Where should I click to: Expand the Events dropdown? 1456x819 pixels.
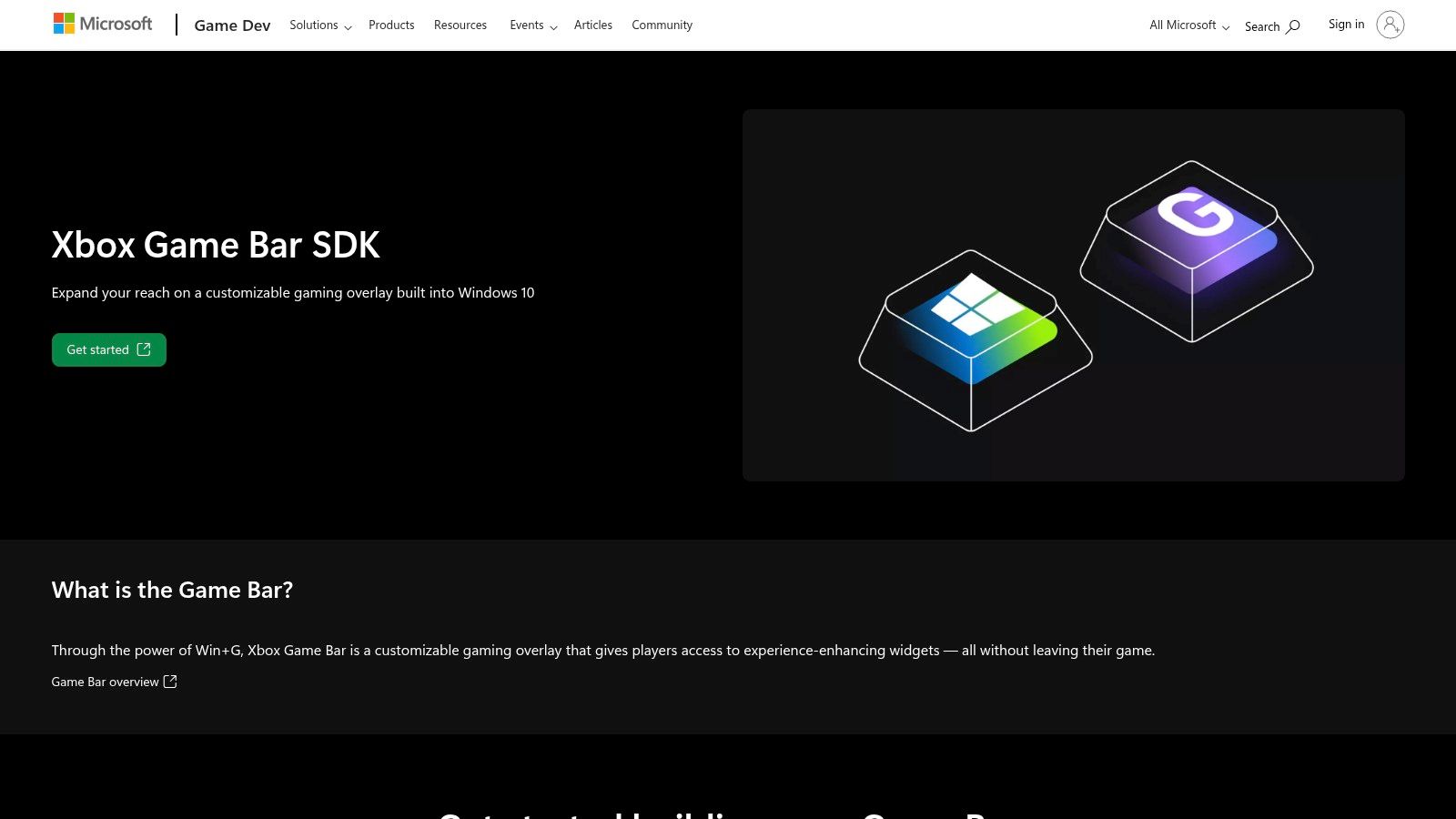click(x=533, y=25)
